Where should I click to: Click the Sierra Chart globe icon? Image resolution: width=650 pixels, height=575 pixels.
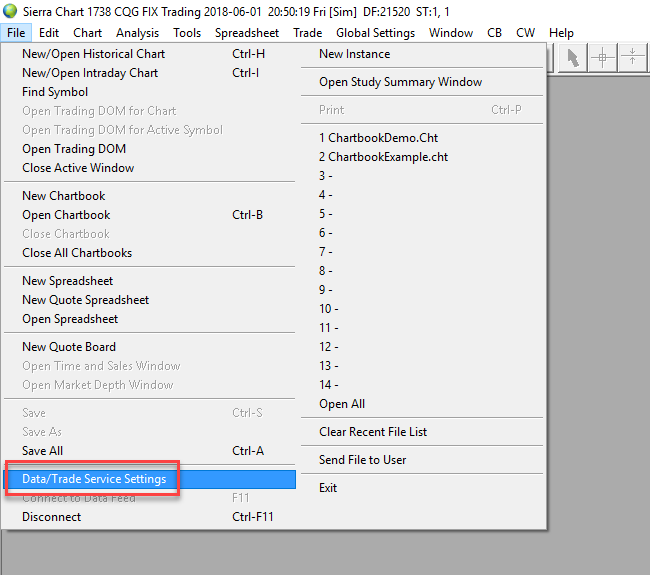(10, 11)
